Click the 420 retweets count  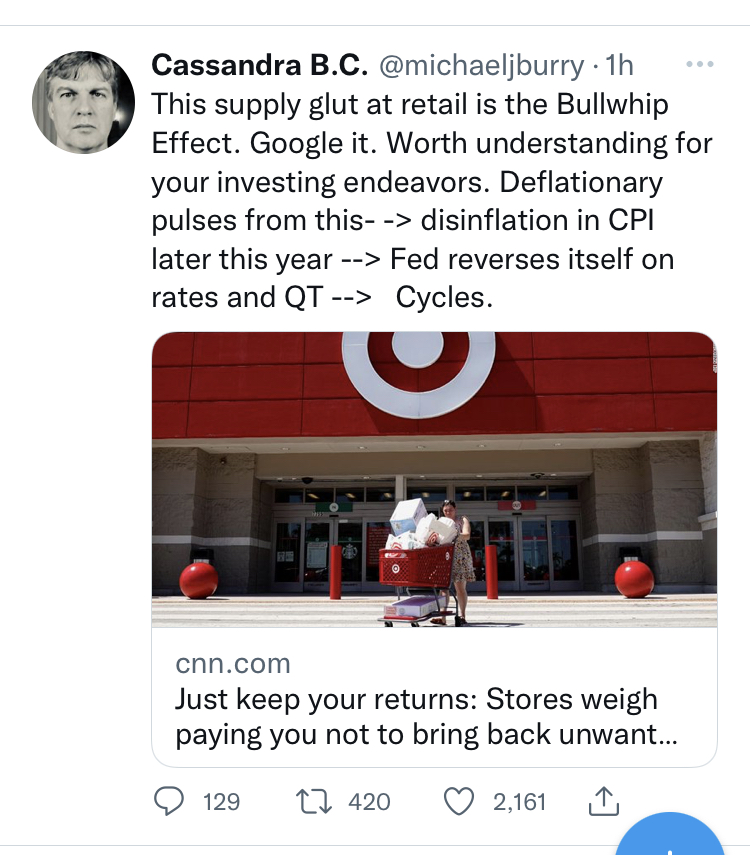pos(369,801)
